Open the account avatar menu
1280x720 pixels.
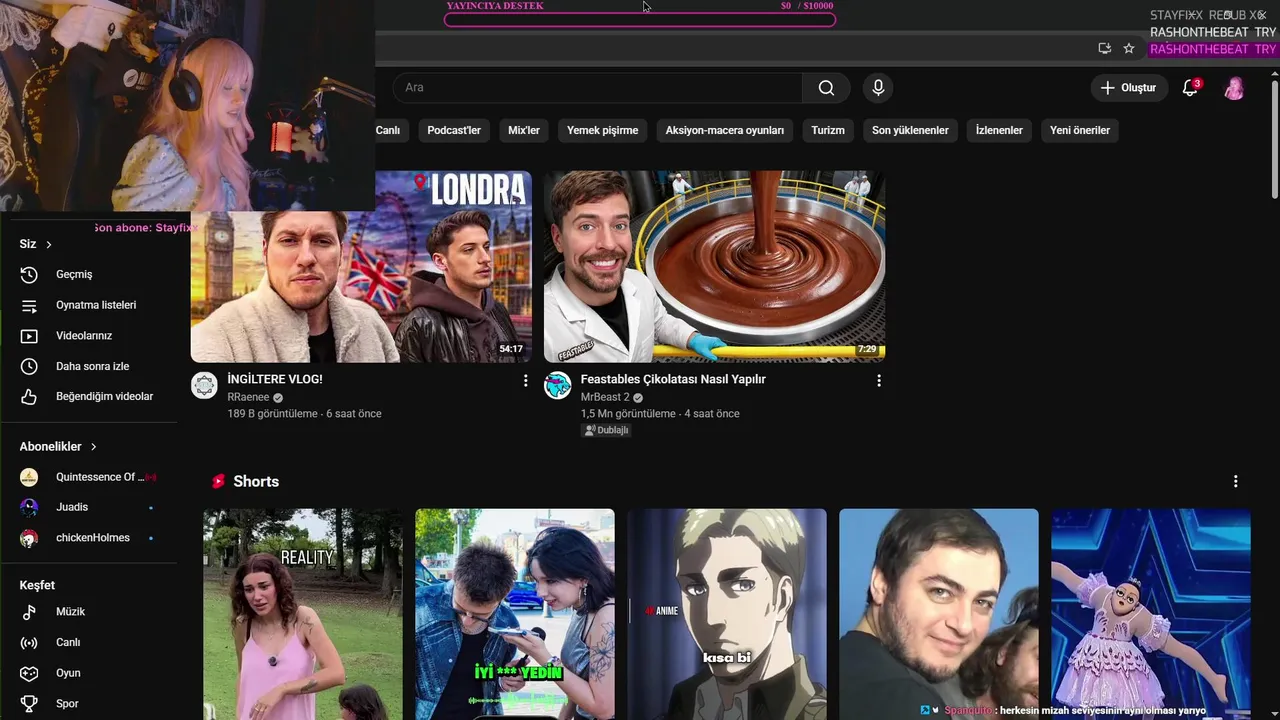1235,88
